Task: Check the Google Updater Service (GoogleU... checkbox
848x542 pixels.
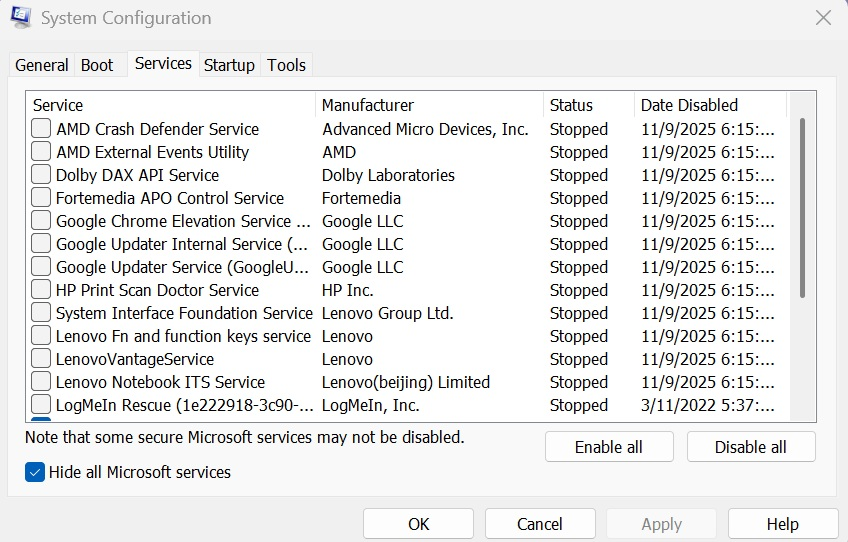Action: (41, 267)
